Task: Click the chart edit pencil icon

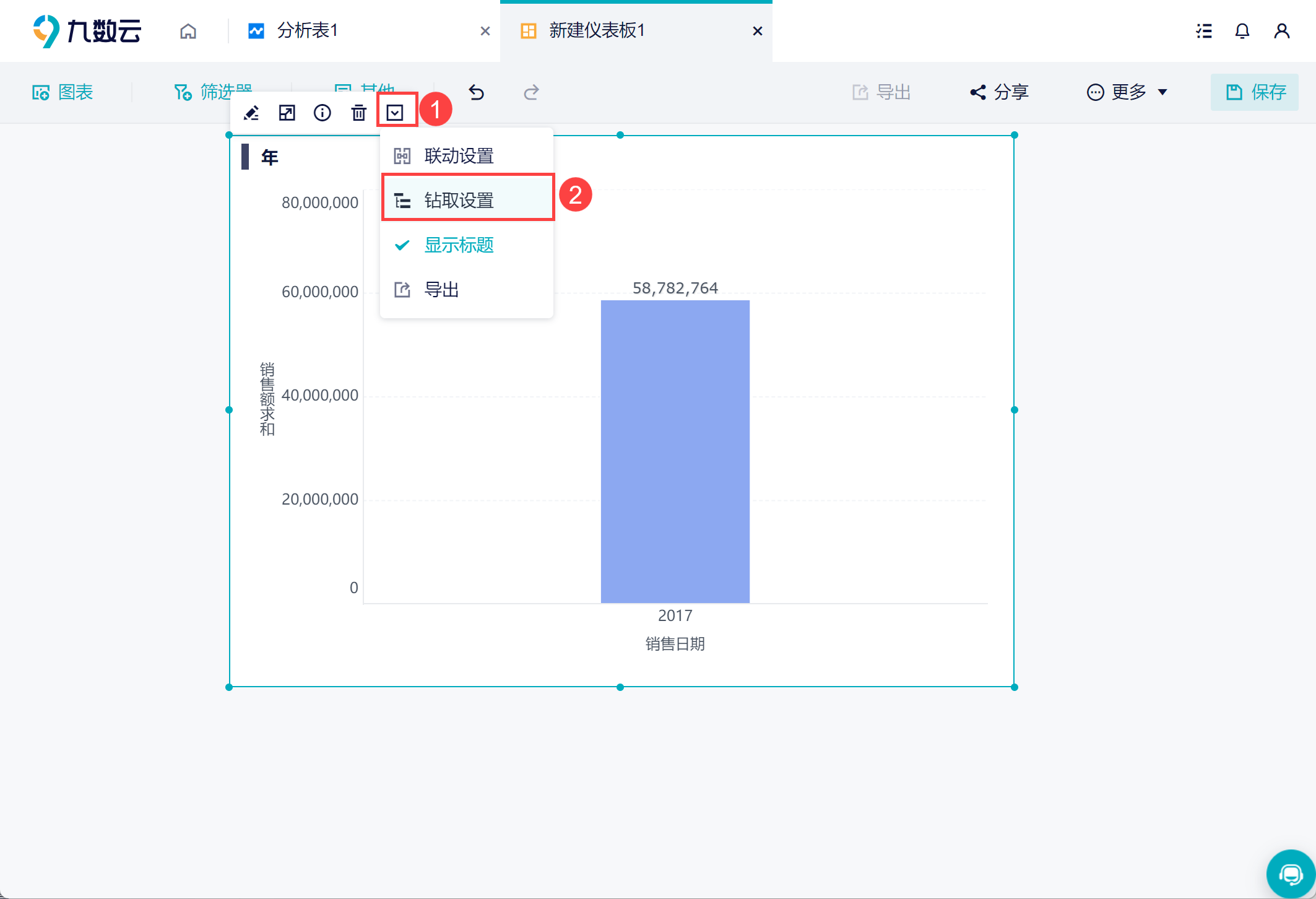Action: (x=251, y=113)
